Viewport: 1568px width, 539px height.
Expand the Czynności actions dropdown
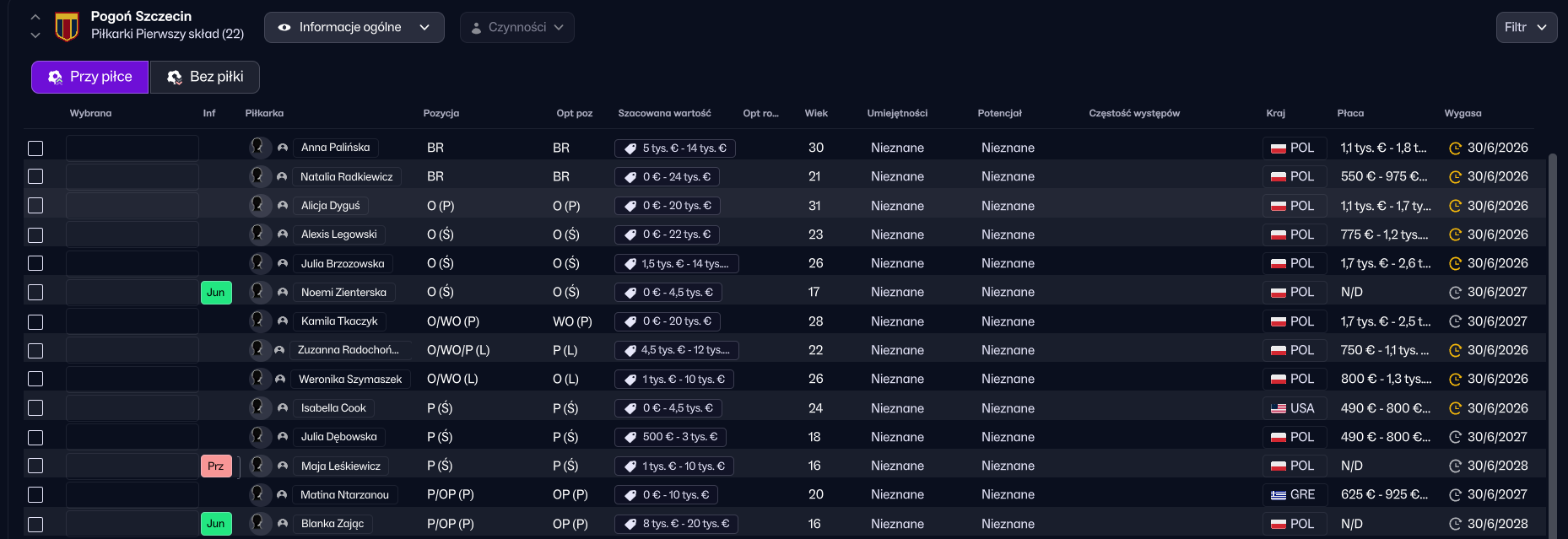pos(516,27)
